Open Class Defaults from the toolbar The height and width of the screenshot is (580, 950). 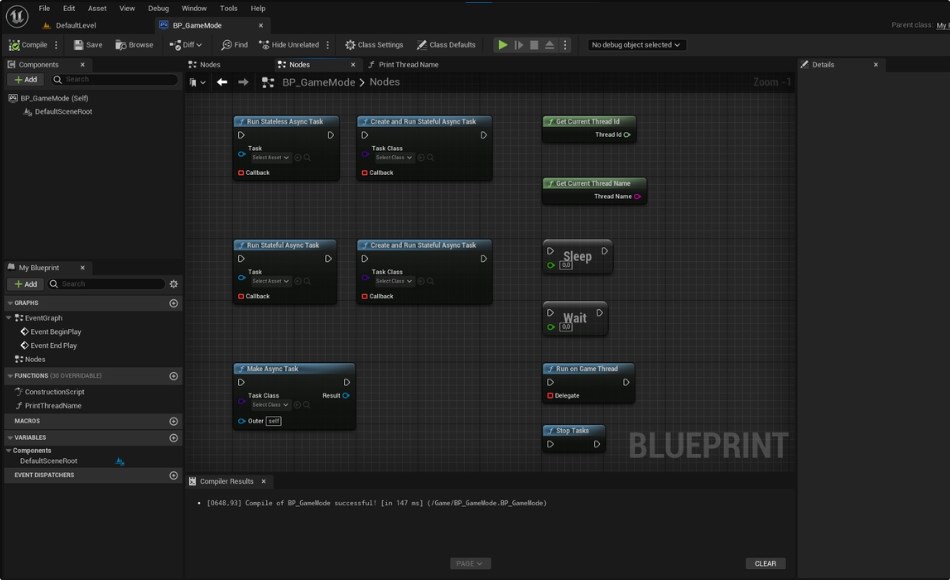click(447, 44)
